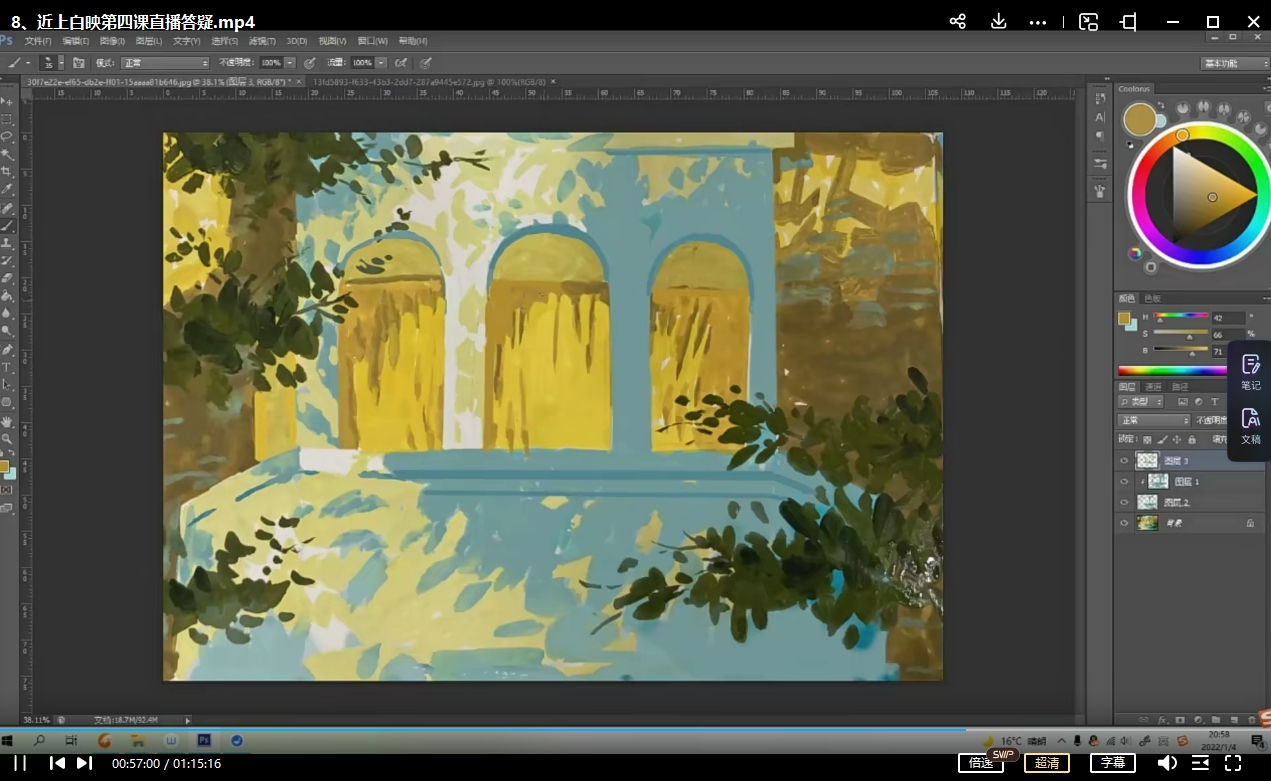The image size is (1271, 781).
Task: Select the Hand tool
Action: pos(7,421)
